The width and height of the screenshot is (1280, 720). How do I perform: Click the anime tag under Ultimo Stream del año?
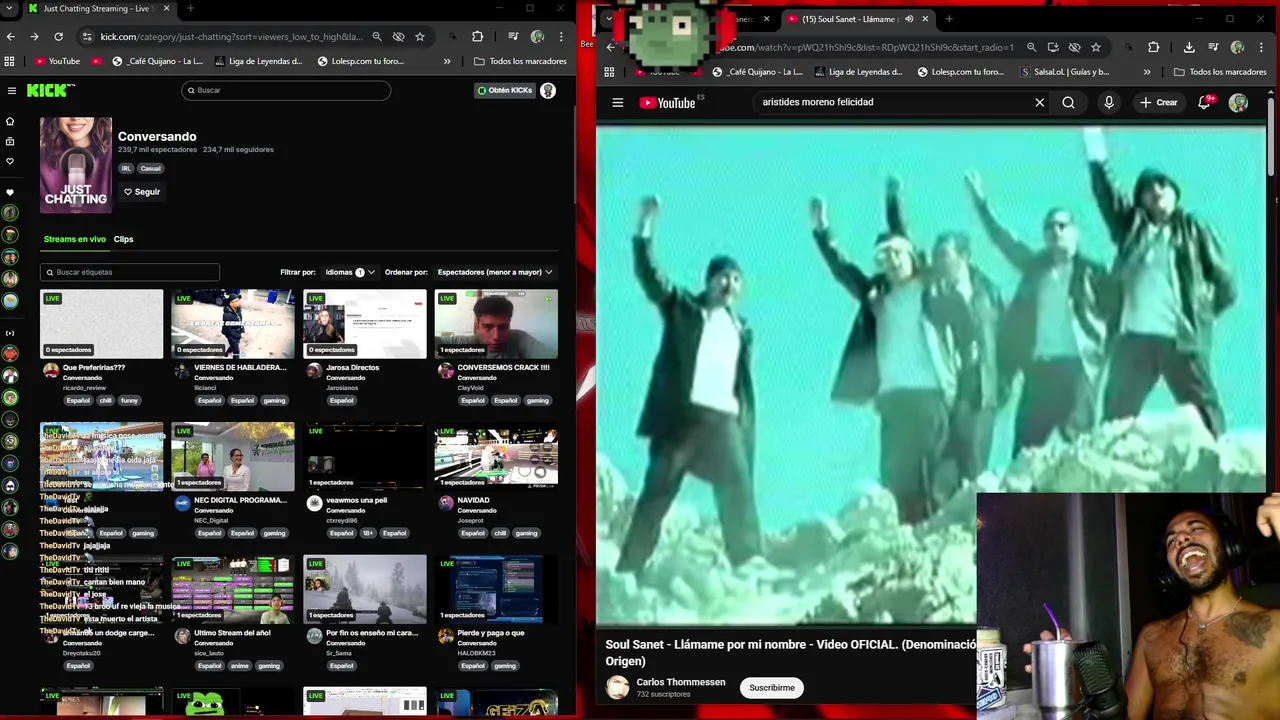point(239,666)
